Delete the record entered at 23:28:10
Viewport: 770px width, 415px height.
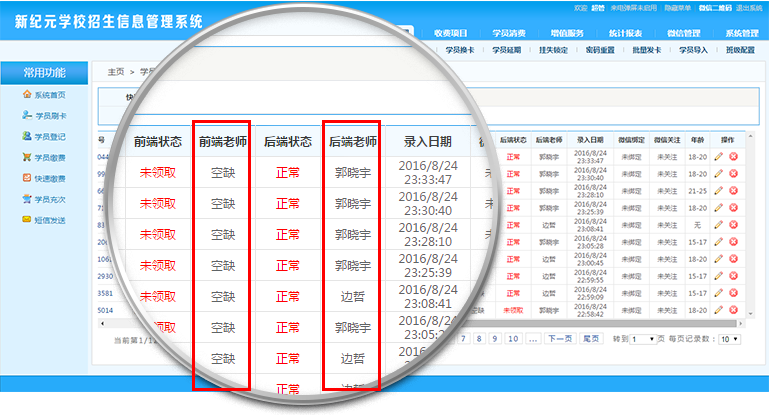734,191
